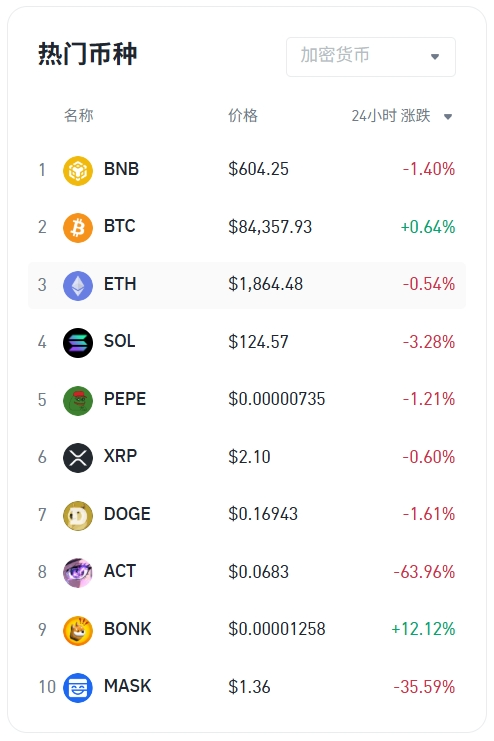Click the ETH row label
The height and width of the screenshot is (741, 494).
tap(120, 284)
